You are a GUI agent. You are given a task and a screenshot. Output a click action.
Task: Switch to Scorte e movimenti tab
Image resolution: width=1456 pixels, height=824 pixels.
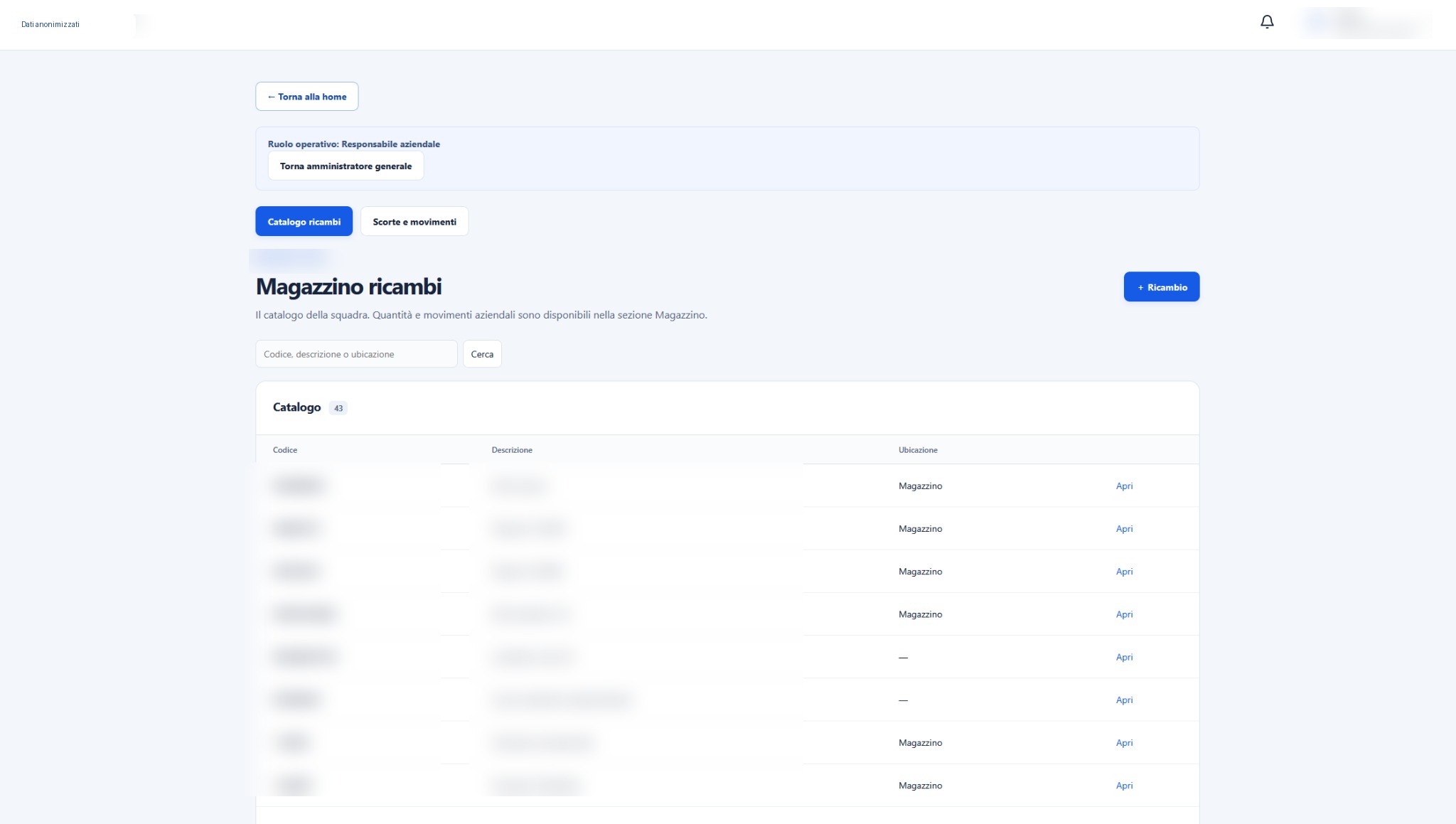coord(414,222)
